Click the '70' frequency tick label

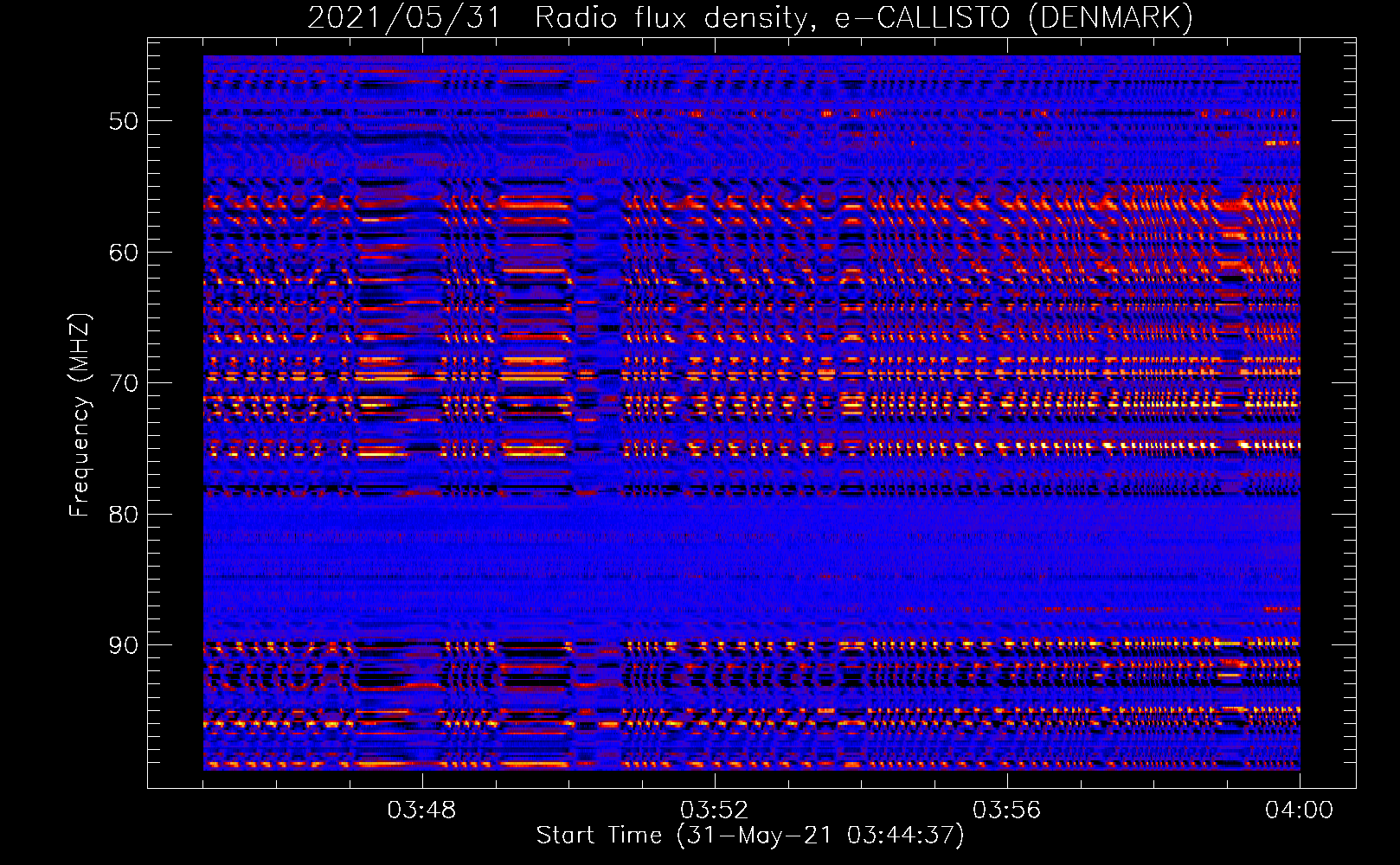(x=124, y=383)
